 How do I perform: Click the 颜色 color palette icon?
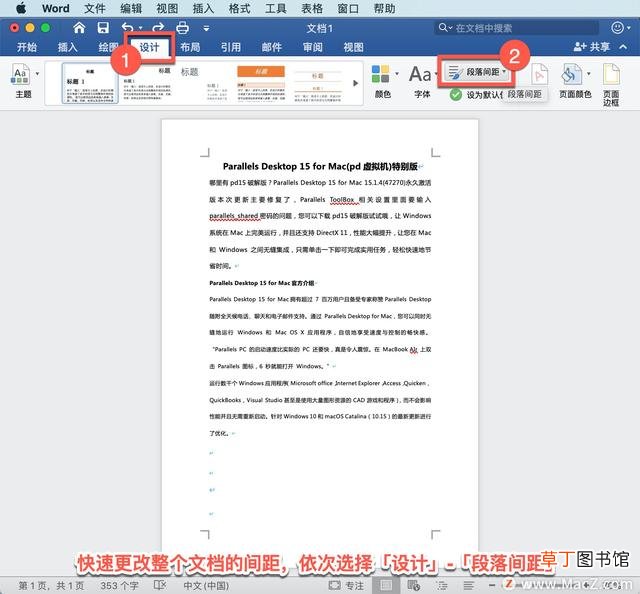380,74
